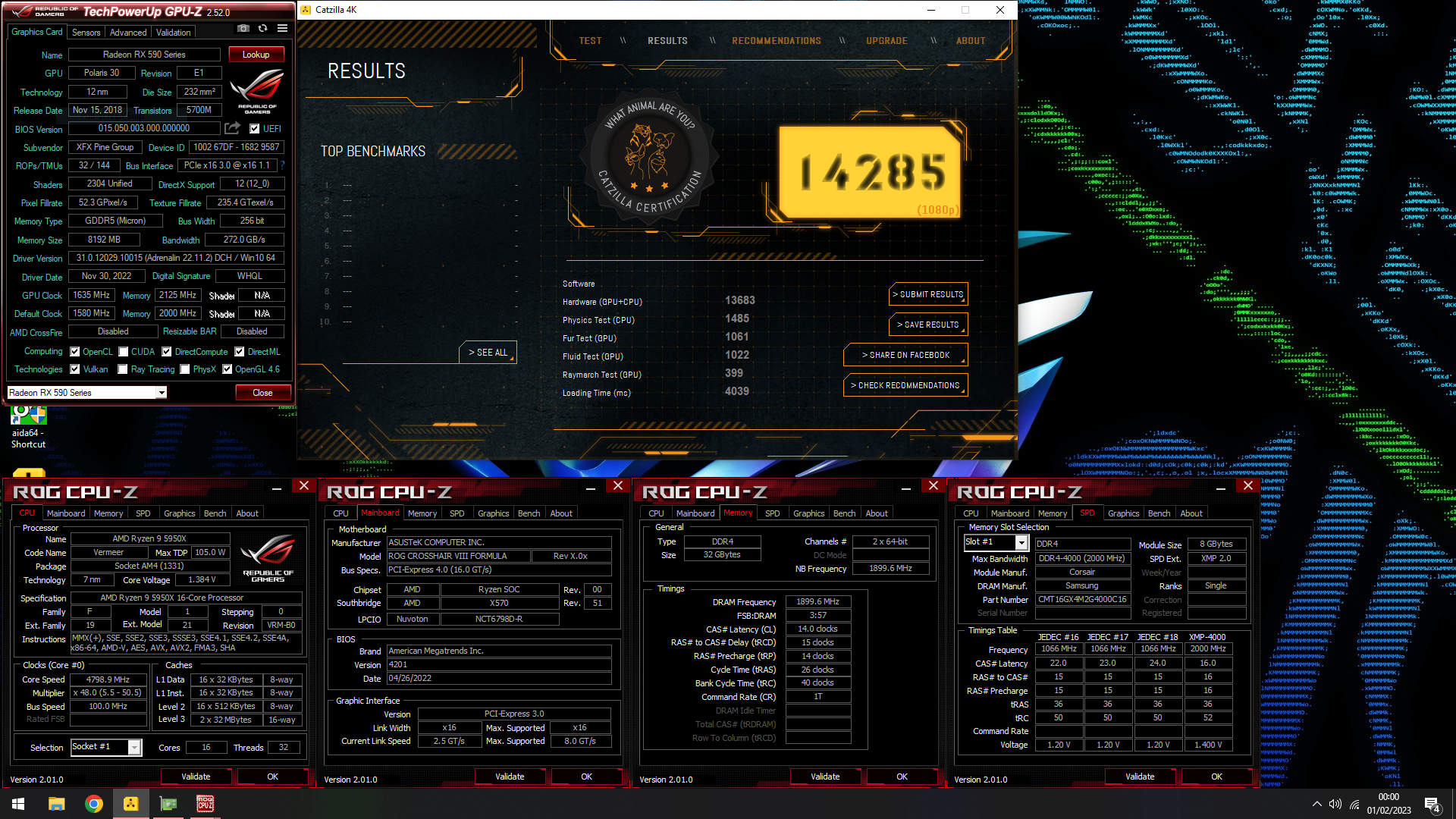Switch to the Validation tab in GPU-Z
Image resolution: width=1456 pixels, height=819 pixels.
[x=174, y=33]
